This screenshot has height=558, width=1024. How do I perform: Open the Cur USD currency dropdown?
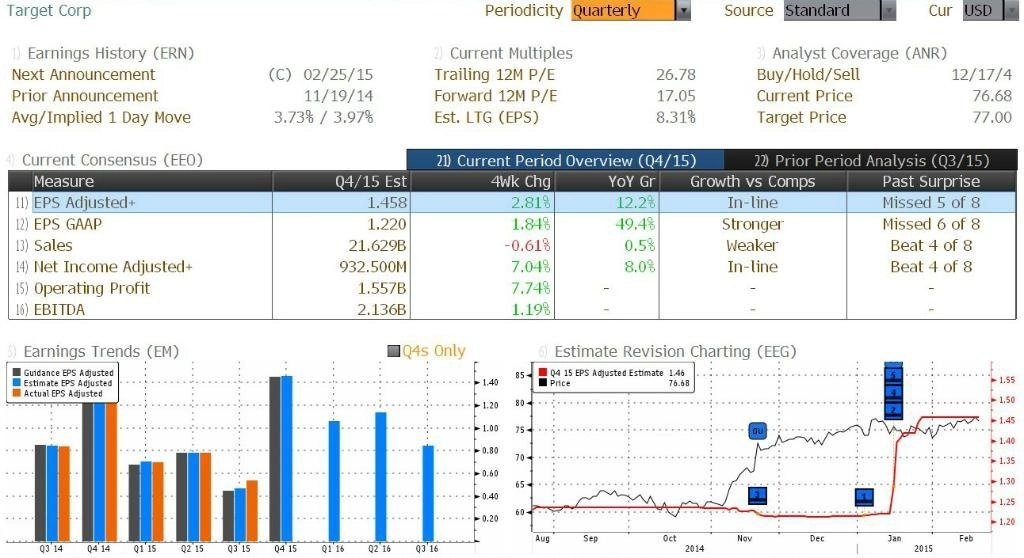pyautogui.click(x=990, y=10)
